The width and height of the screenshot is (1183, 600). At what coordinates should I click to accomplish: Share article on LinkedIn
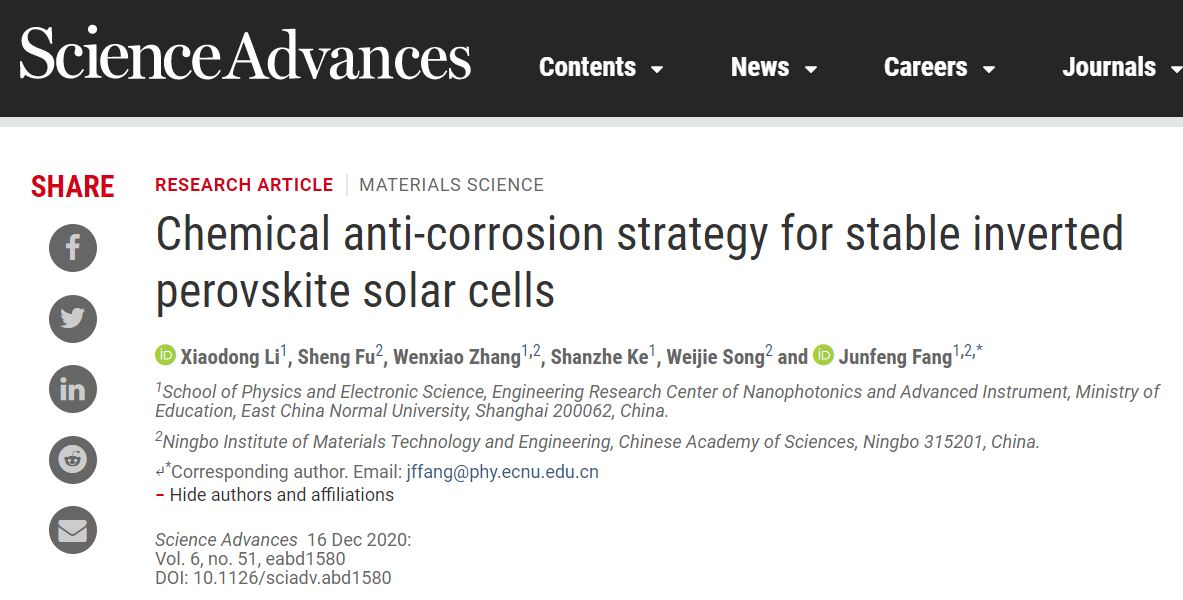tap(73, 390)
